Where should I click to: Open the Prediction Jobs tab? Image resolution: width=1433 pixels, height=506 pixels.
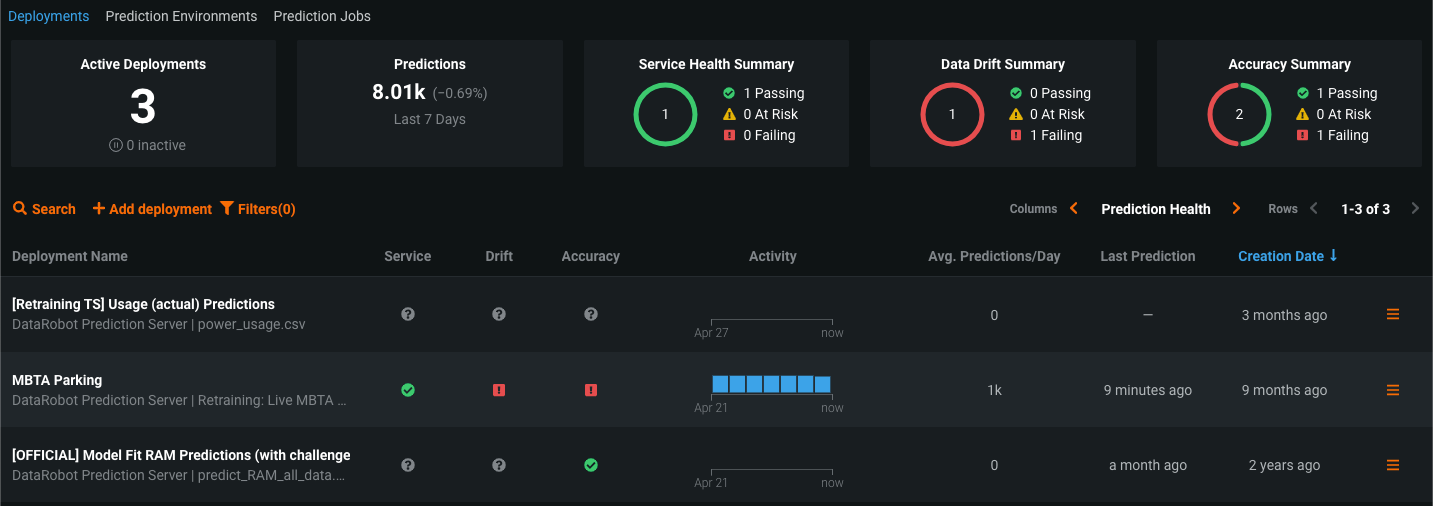(322, 16)
